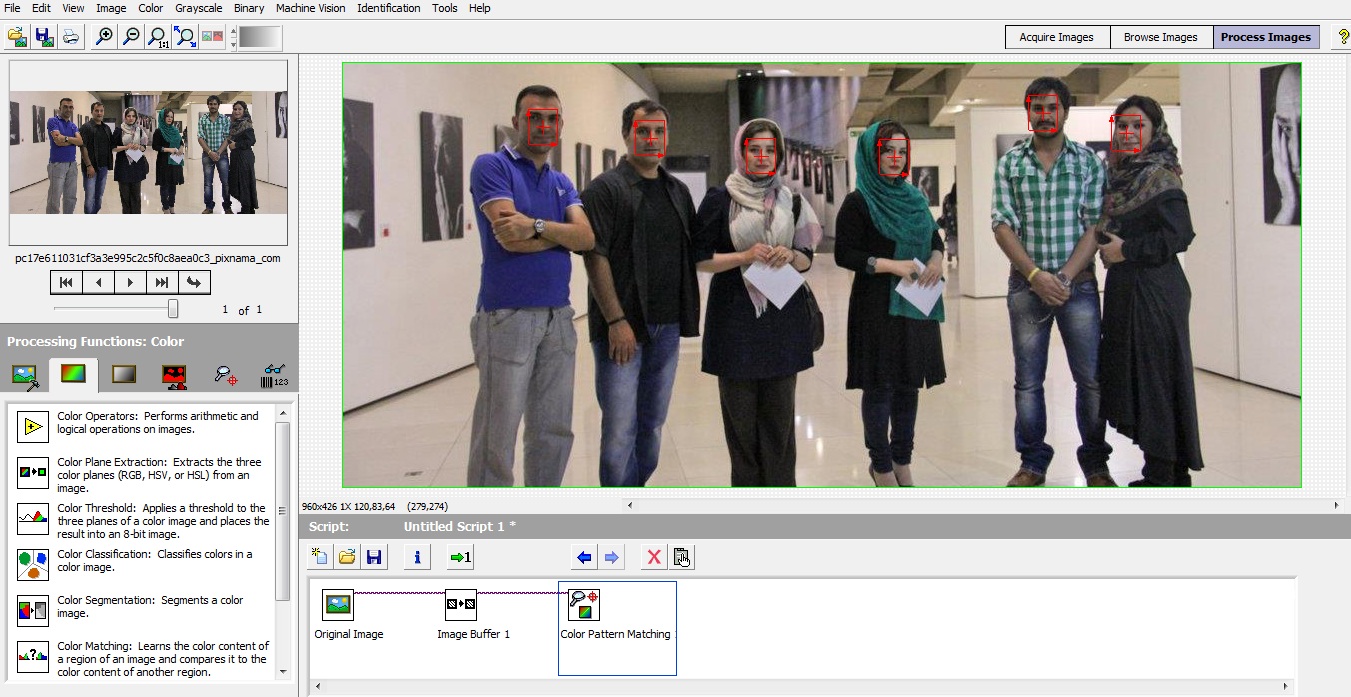
Task: Open the View menu
Action: click(73, 8)
